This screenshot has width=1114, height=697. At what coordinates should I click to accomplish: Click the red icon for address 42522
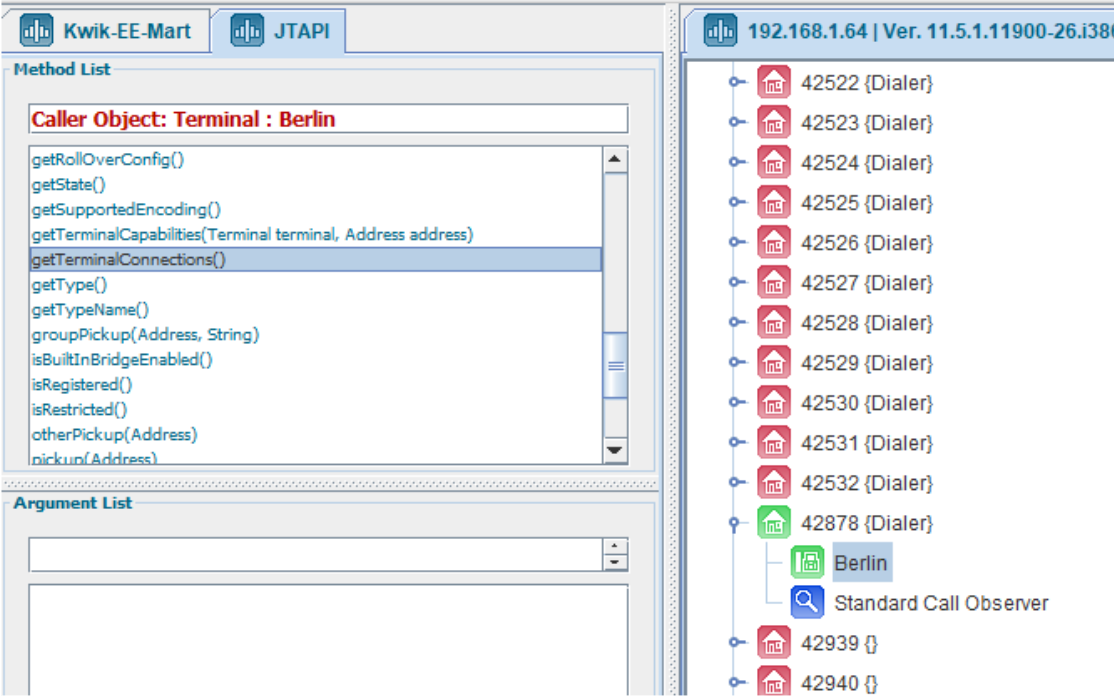tap(773, 83)
